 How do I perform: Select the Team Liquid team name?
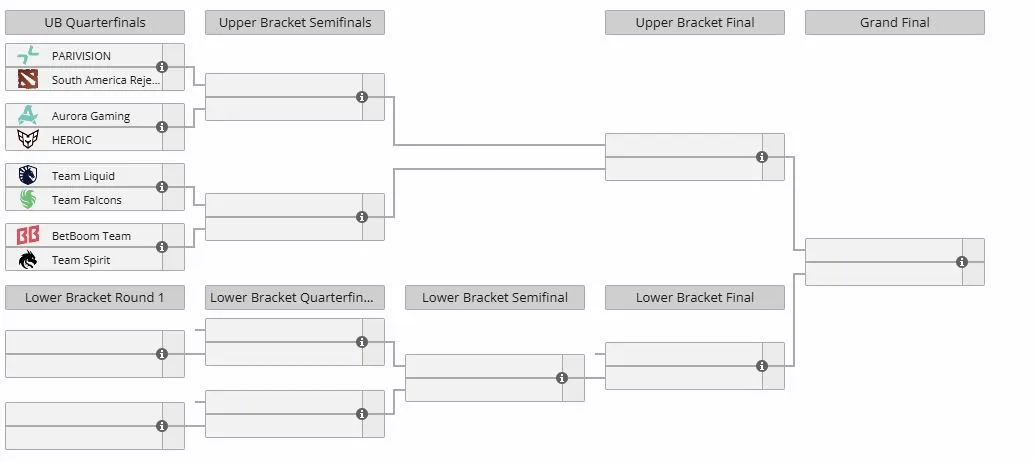(83, 176)
